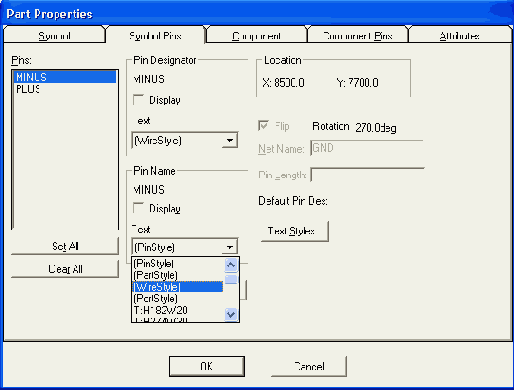514x390 pixels.
Task: Select the Symbol Pins tab
Action: (x=155, y=35)
